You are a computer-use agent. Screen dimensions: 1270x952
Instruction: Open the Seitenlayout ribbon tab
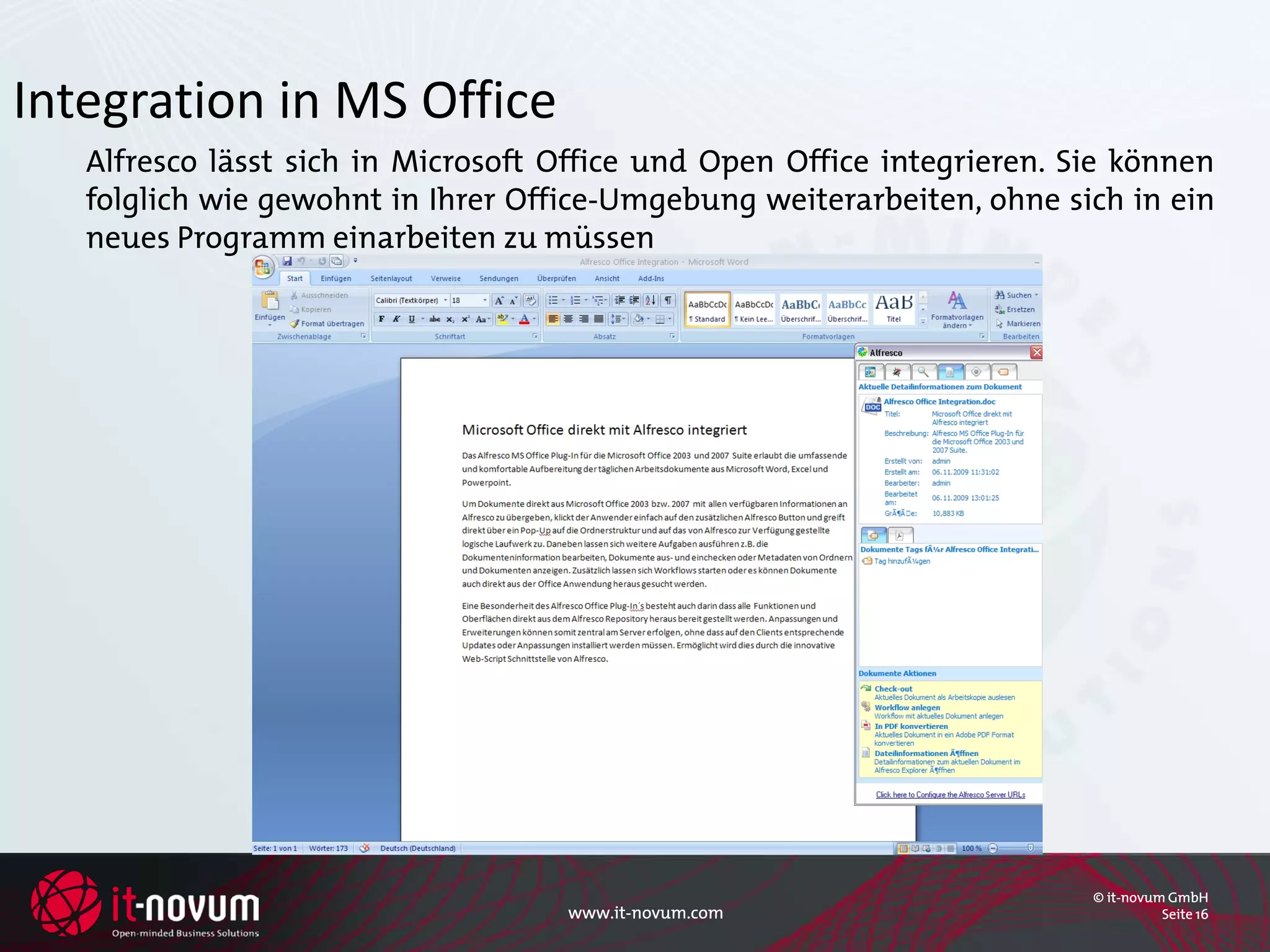[x=391, y=279]
